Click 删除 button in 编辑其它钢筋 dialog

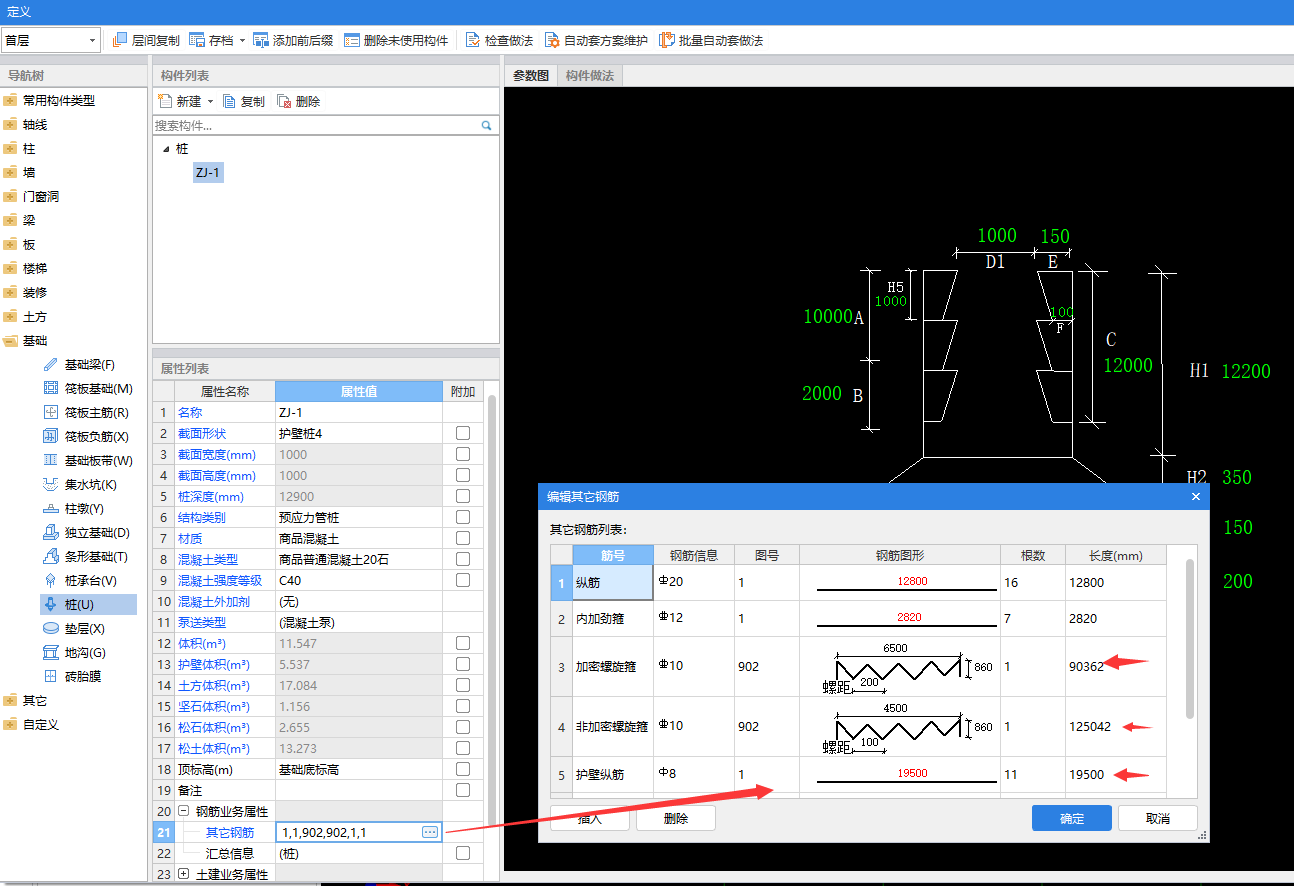676,818
